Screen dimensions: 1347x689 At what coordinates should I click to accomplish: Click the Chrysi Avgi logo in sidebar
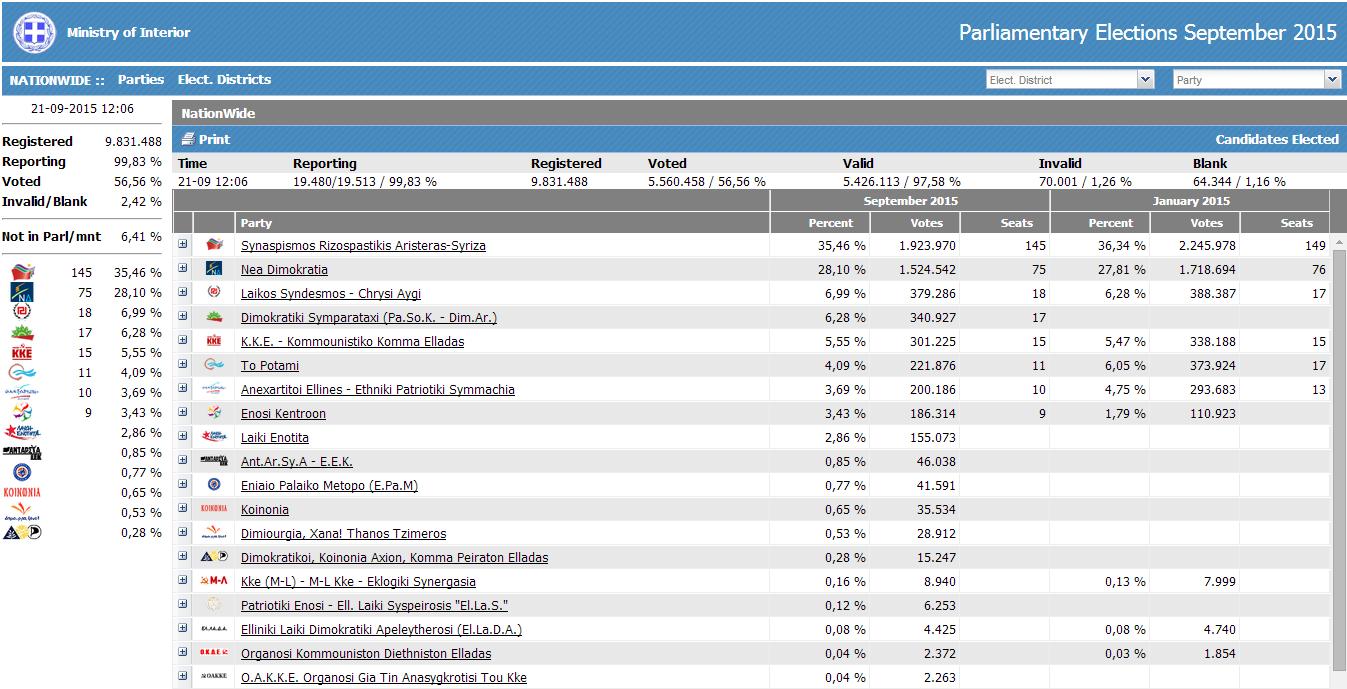point(22,312)
